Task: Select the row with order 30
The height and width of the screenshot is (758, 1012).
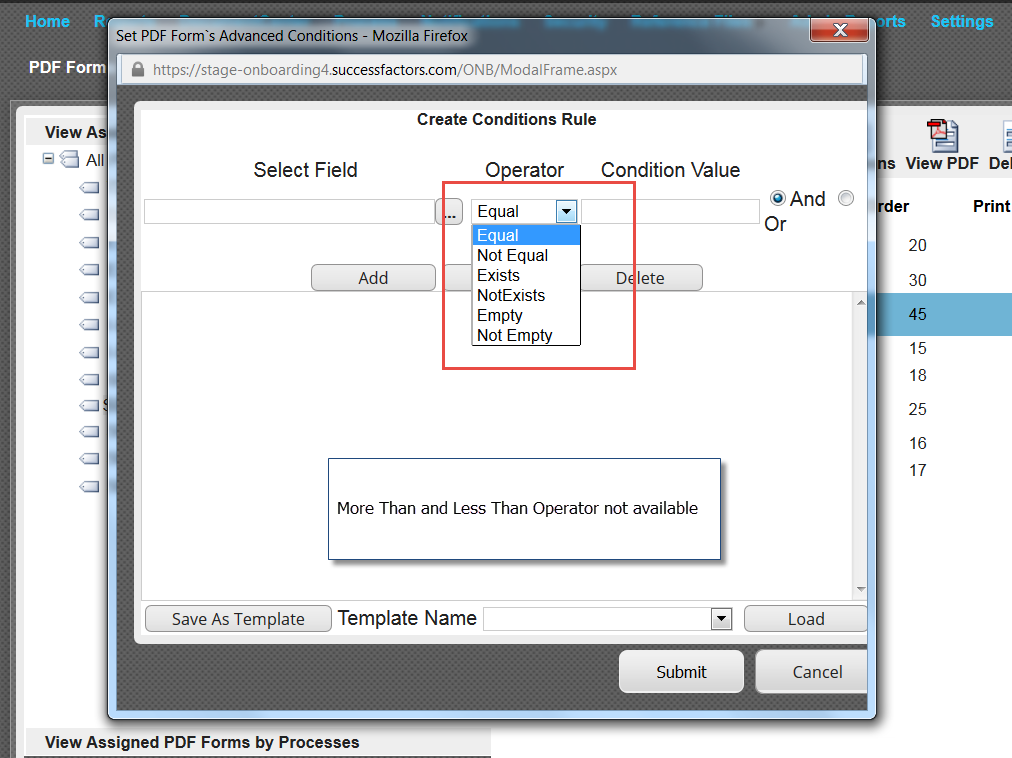Action: 917,280
